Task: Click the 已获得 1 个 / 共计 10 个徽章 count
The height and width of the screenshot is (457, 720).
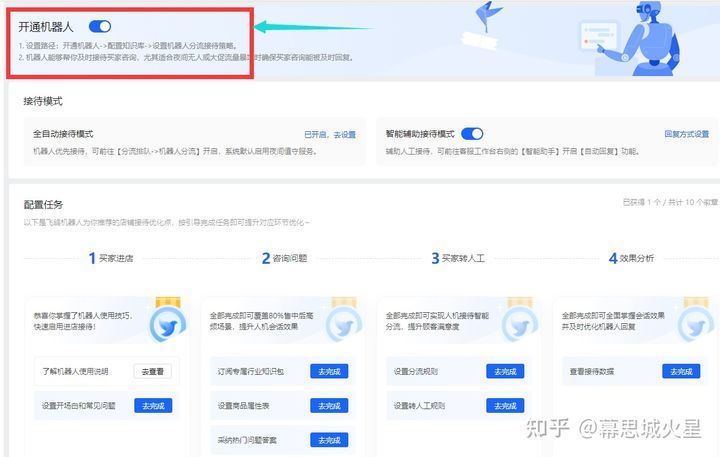Action: [670, 202]
